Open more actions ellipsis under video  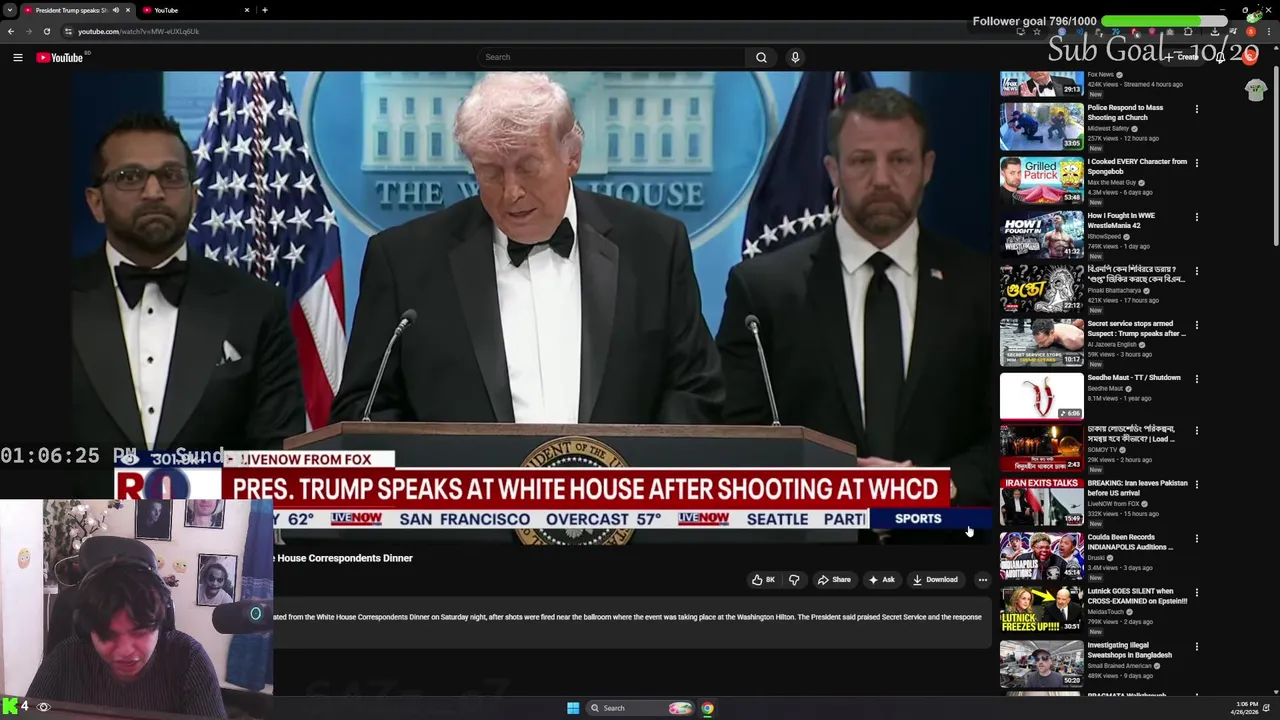(982, 580)
